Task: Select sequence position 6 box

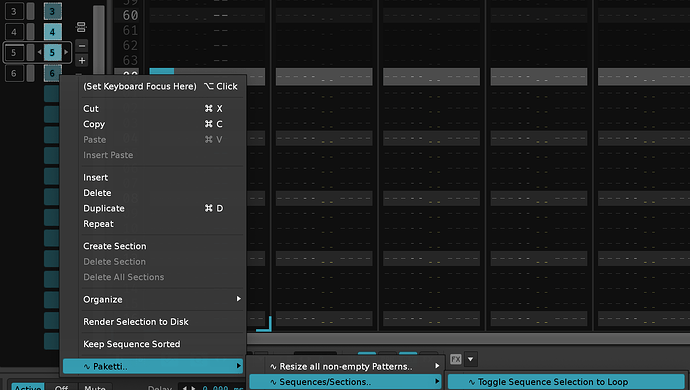Action: click(14, 73)
